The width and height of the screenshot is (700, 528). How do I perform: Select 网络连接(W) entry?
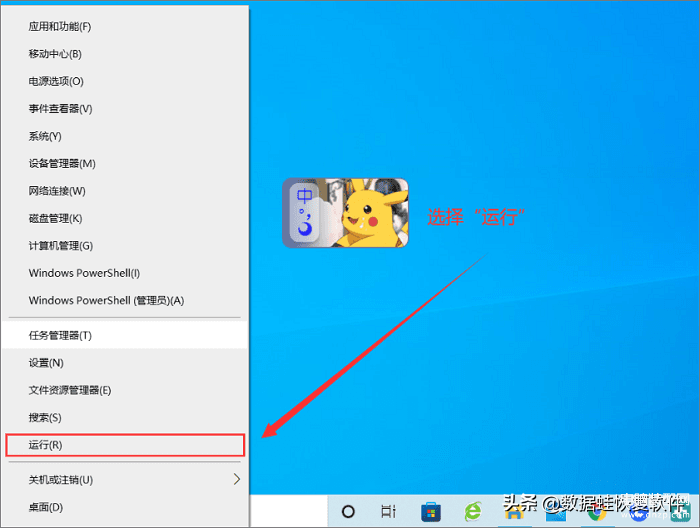coord(125,191)
